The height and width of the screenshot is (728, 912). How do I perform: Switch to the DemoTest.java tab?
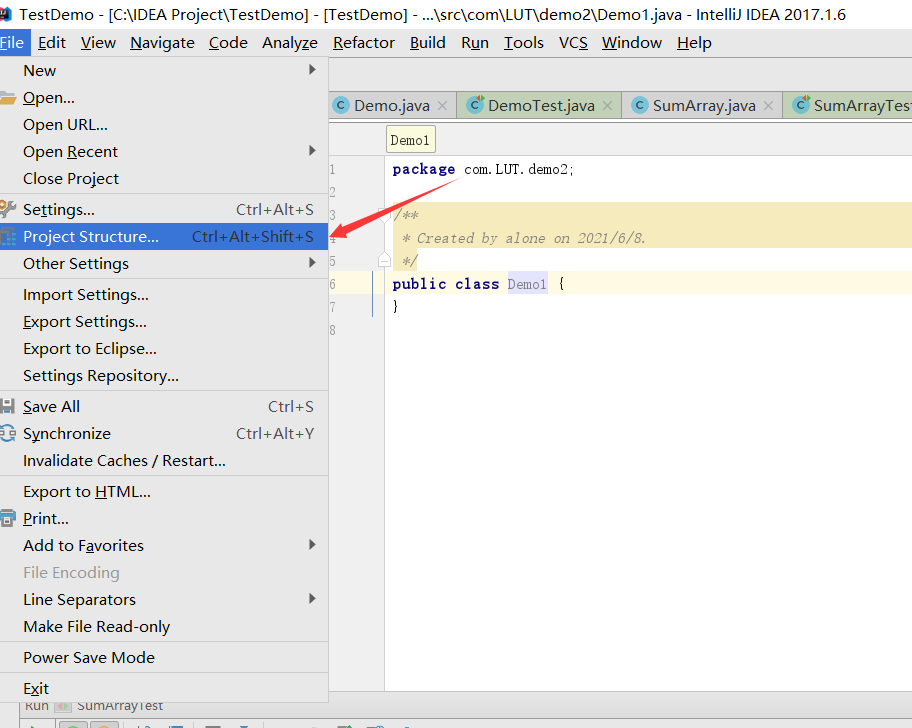[541, 105]
